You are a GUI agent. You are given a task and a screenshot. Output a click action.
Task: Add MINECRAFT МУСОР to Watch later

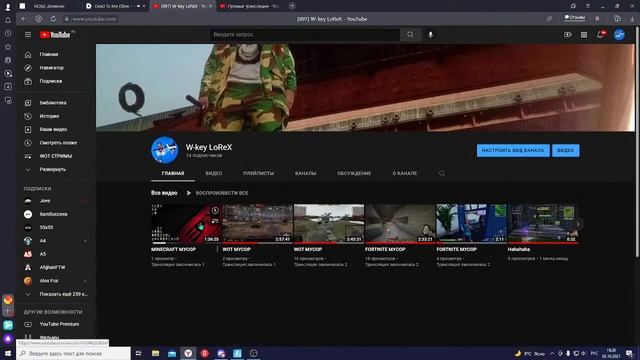[215, 211]
